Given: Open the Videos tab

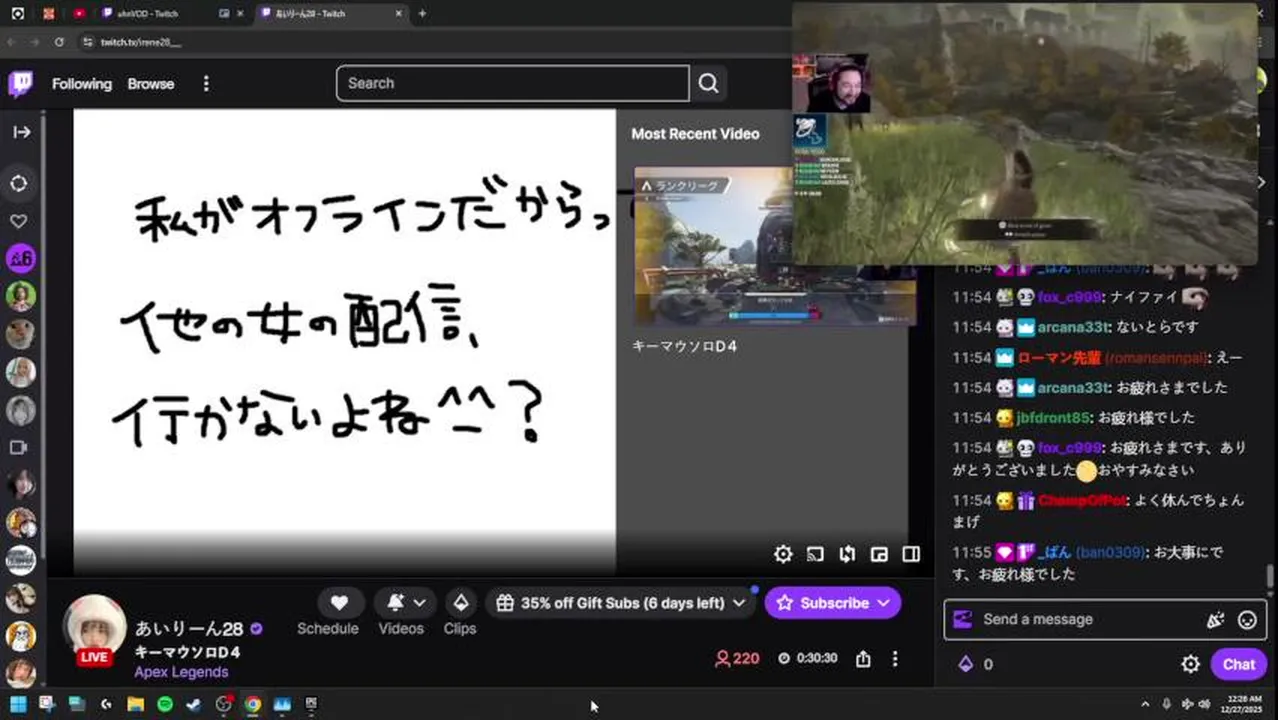Looking at the screenshot, I should (x=401, y=629).
